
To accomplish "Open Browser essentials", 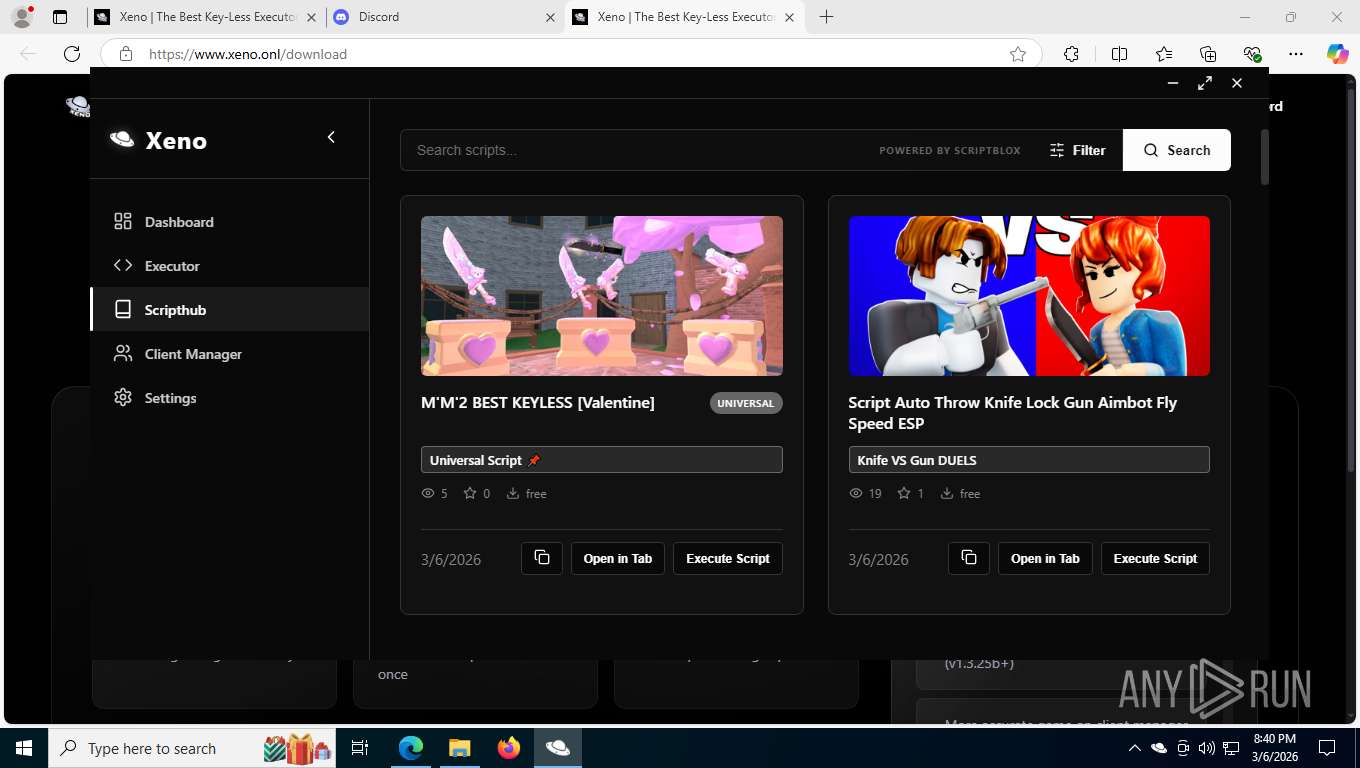I will (x=1252, y=54).
